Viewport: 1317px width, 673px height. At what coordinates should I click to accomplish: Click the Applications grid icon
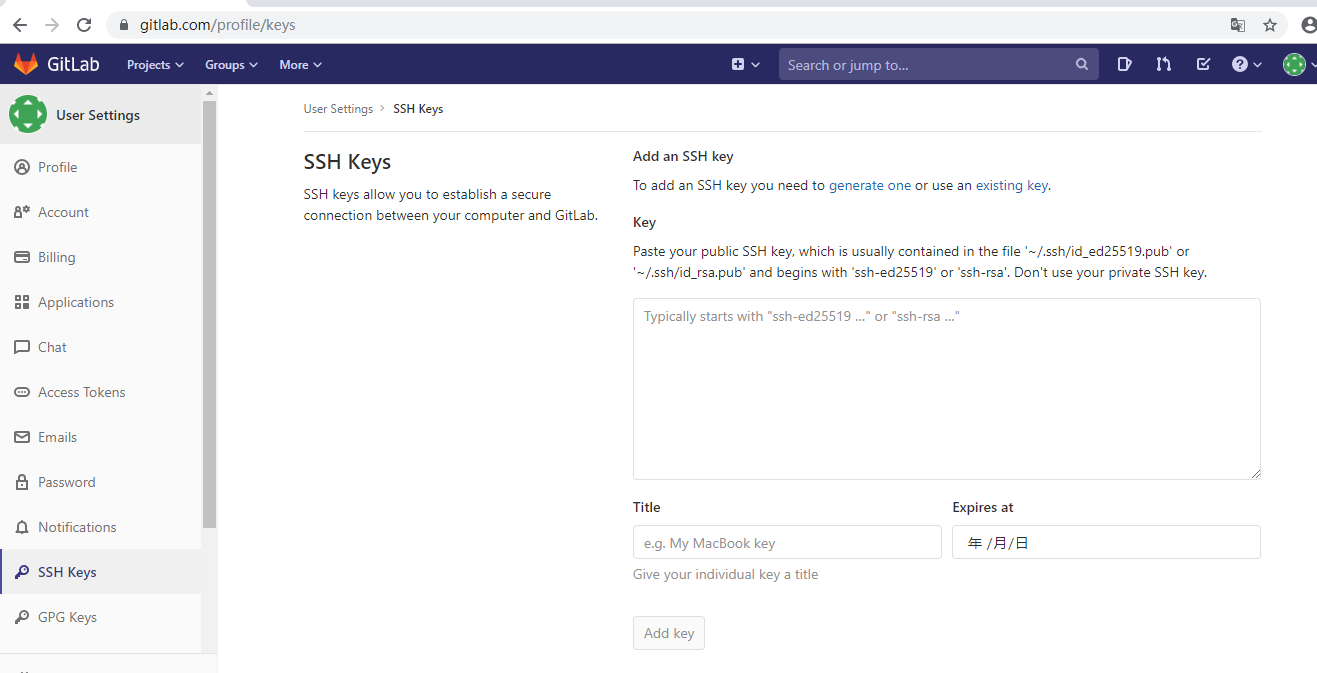[x=22, y=302]
